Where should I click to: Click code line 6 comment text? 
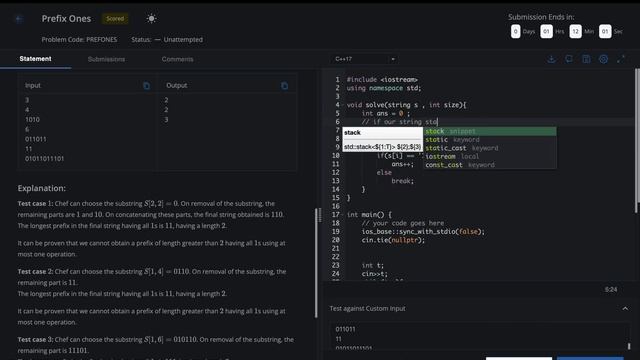coord(399,122)
